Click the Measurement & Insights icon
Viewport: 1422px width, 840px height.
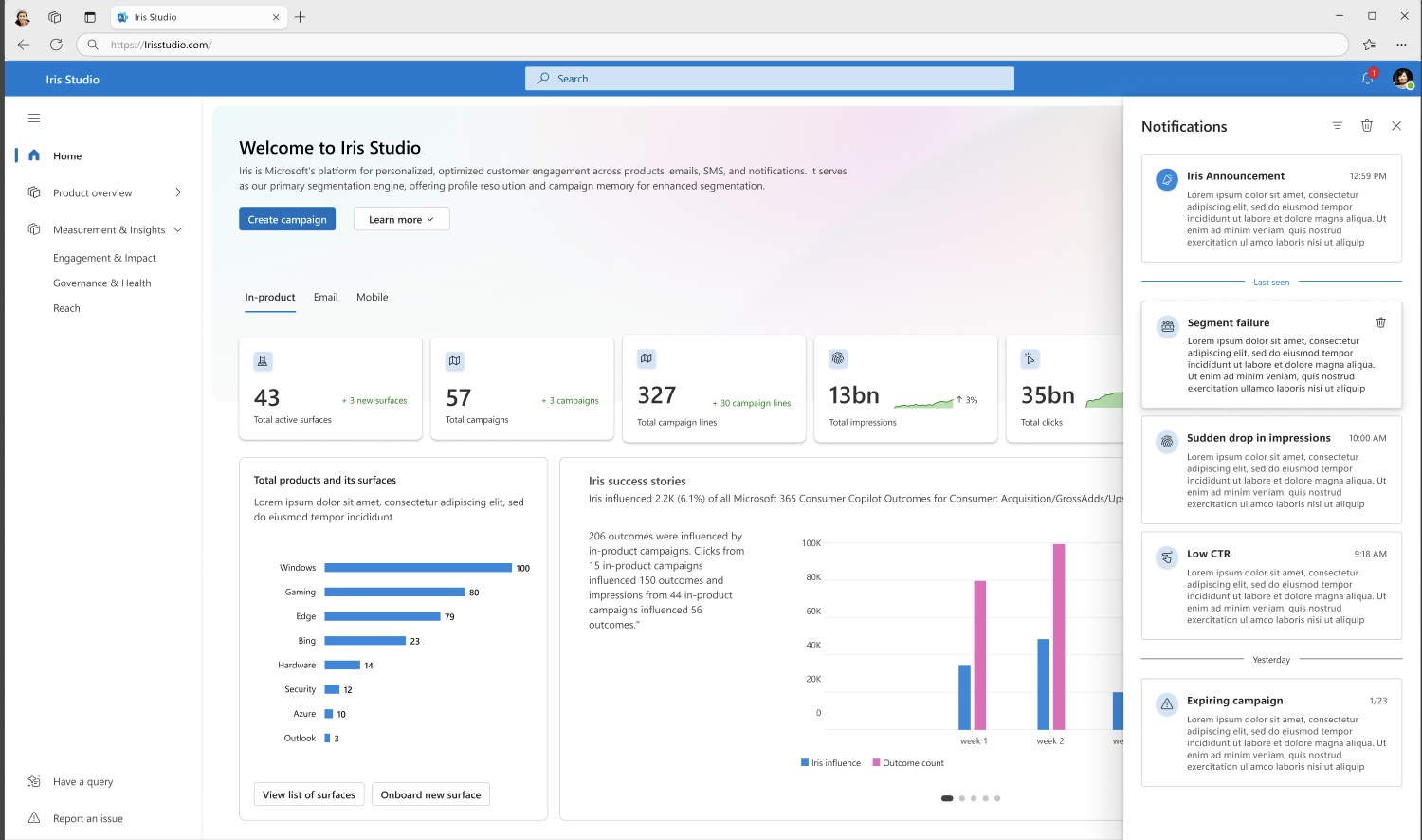click(x=34, y=229)
